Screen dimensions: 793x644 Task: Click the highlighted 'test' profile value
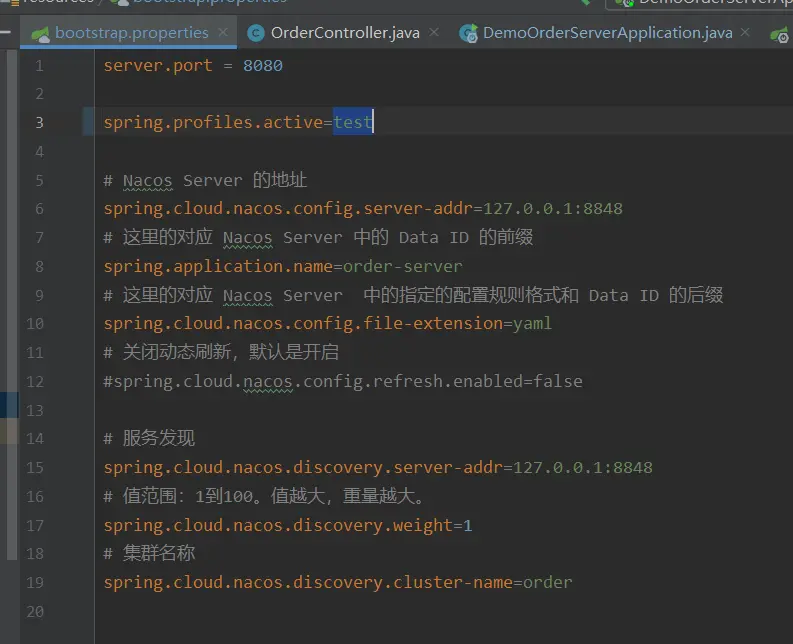pyautogui.click(x=352, y=123)
